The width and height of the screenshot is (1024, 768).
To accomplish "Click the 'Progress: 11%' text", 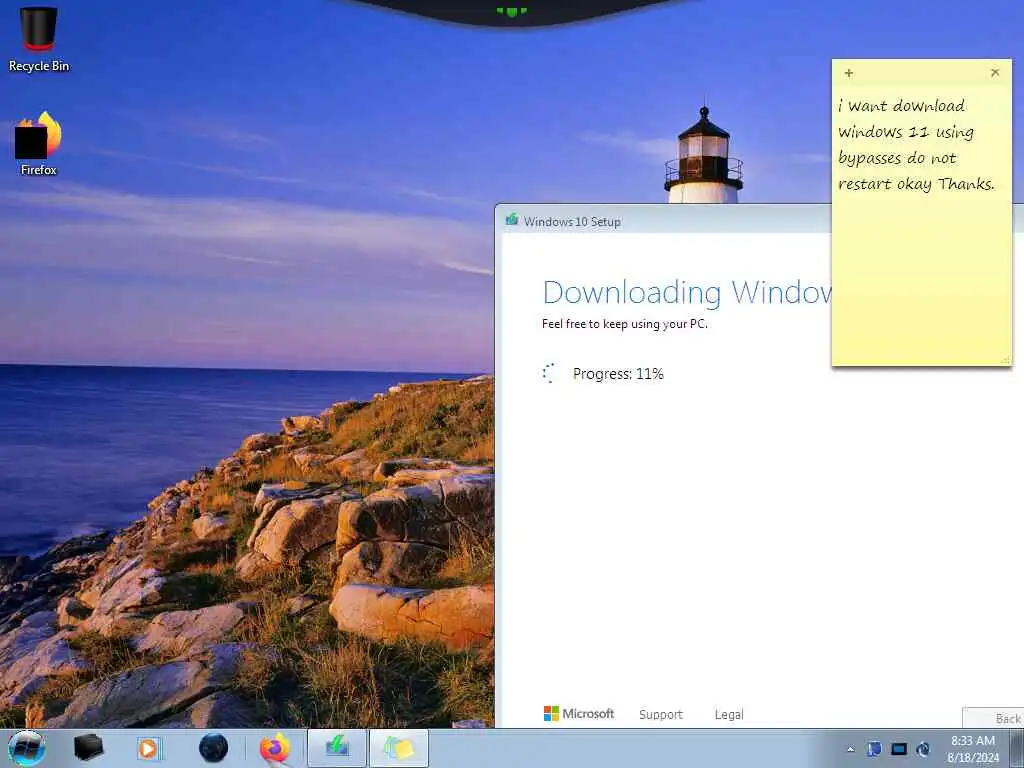I will pos(618,374).
